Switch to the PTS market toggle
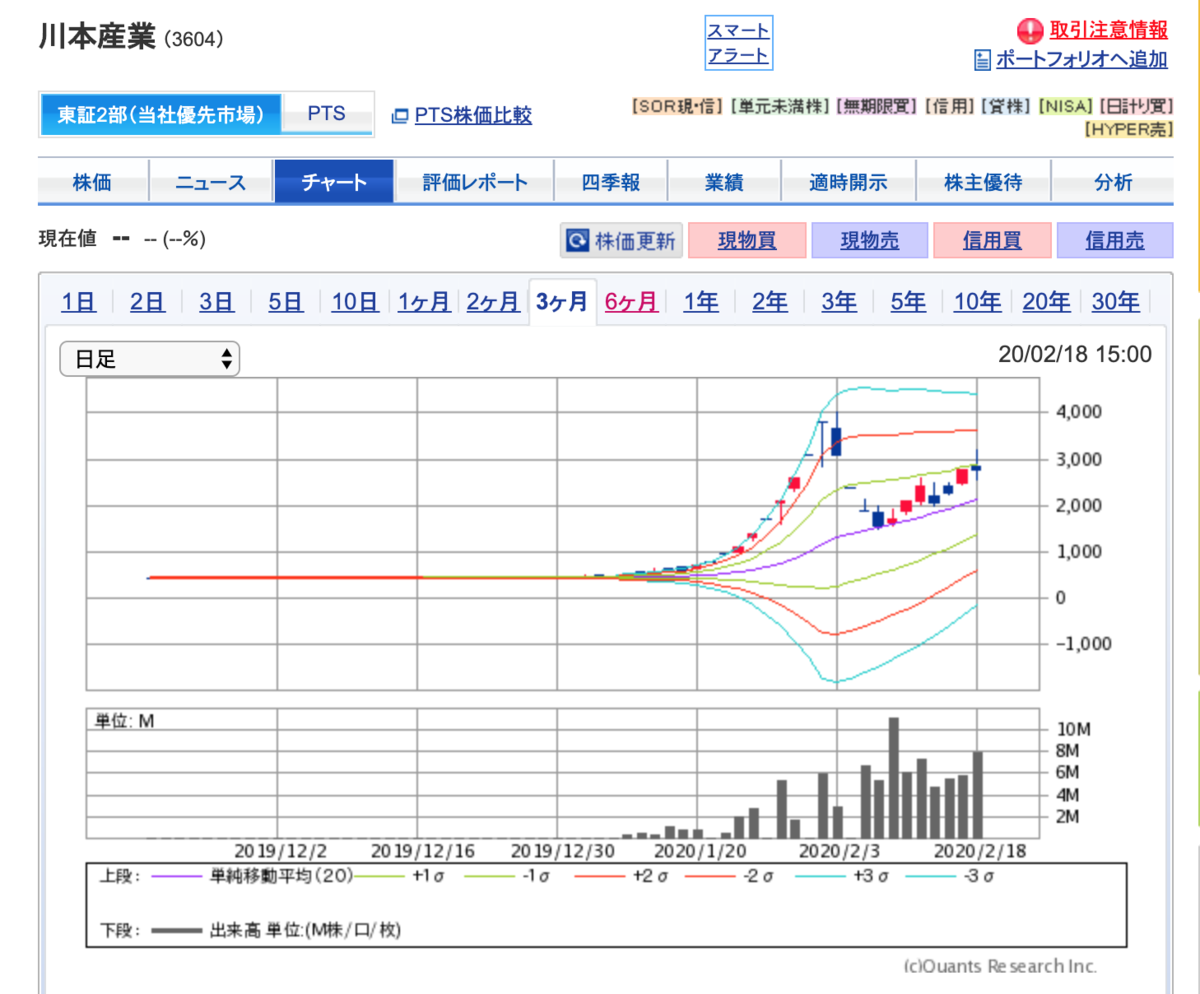The width and height of the screenshot is (1200, 994). tap(327, 114)
